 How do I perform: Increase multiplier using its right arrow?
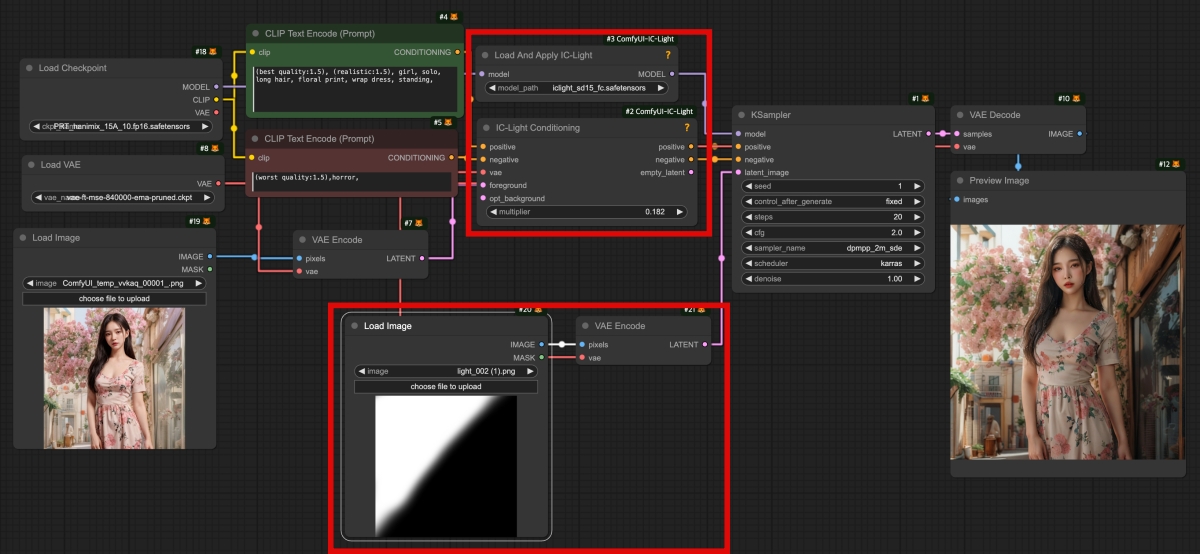[681, 212]
